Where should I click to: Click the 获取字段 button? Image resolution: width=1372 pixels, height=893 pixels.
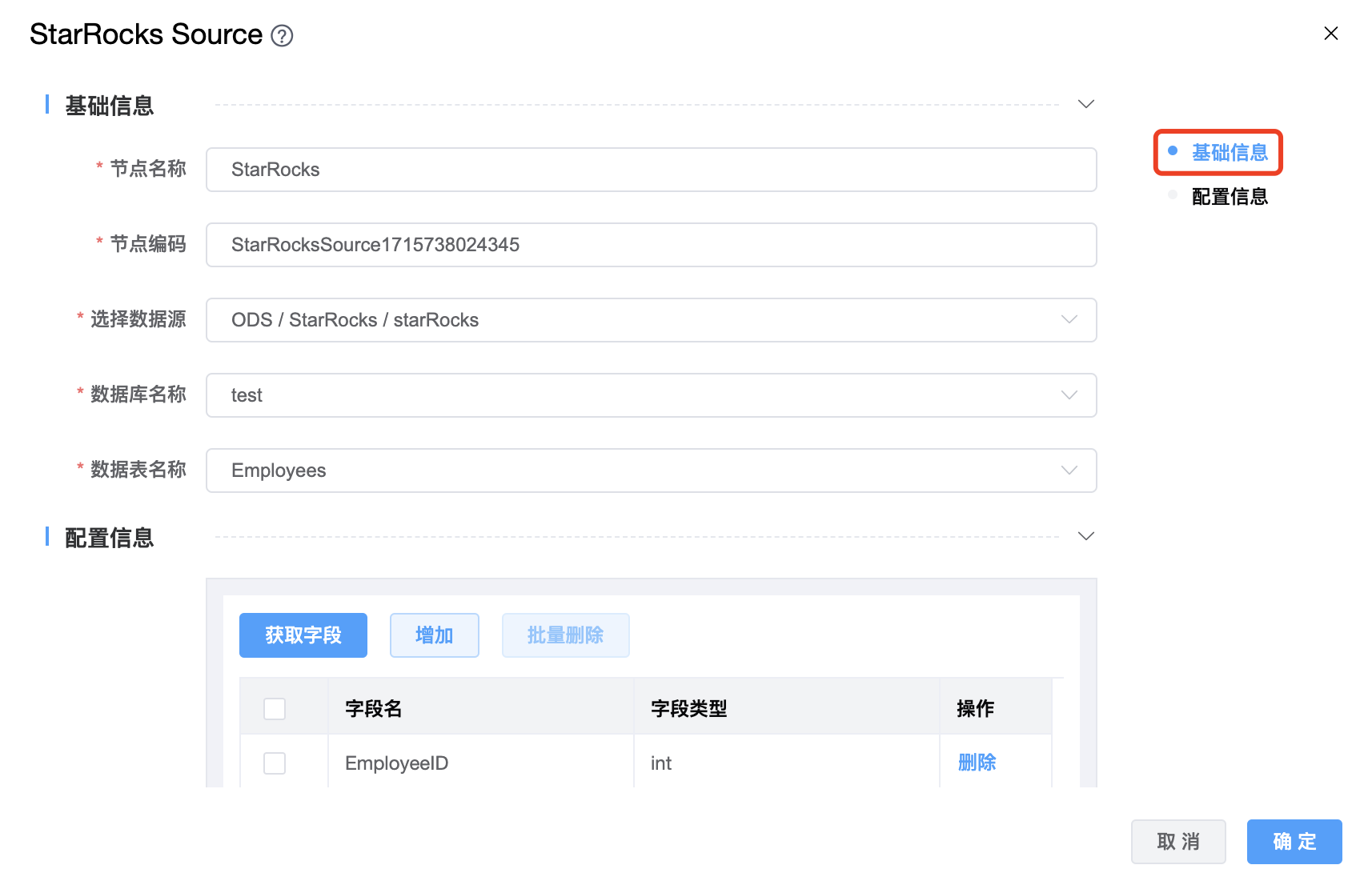pyautogui.click(x=303, y=635)
